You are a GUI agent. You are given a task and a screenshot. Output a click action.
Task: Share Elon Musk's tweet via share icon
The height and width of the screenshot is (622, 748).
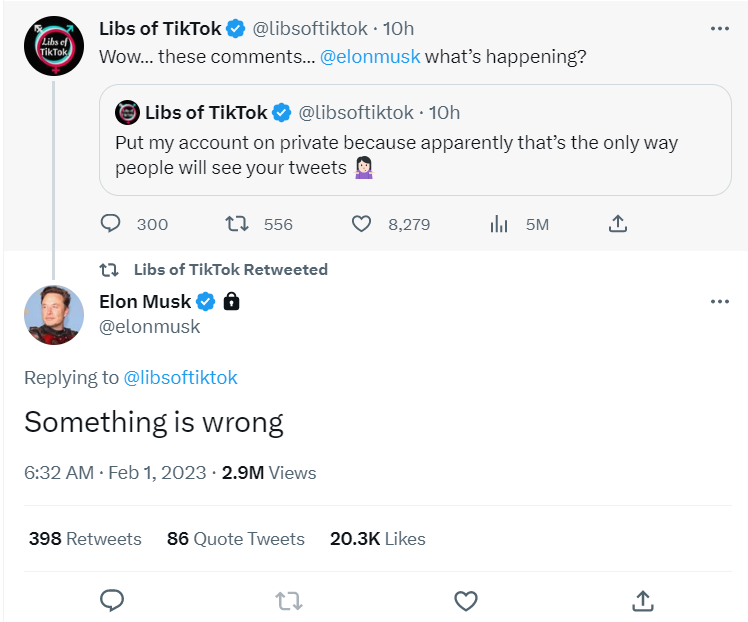(x=642, y=600)
